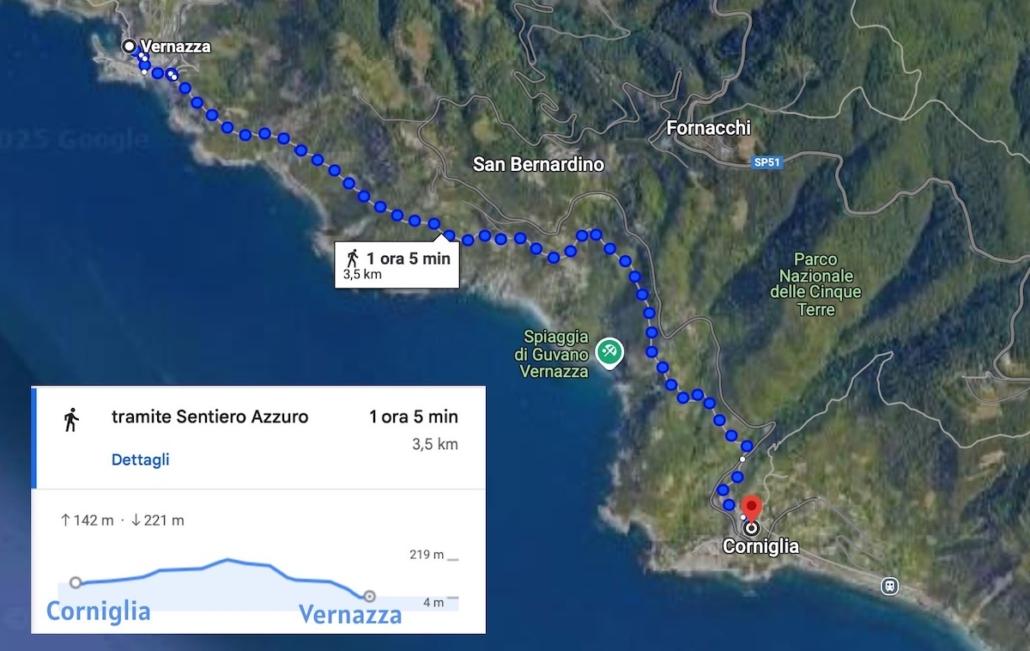Image resolution: width=1030 pixels, height=651 pixels.
Task: Click the Corniglia elevation profile start point
Action: click(x=76, y=583)
